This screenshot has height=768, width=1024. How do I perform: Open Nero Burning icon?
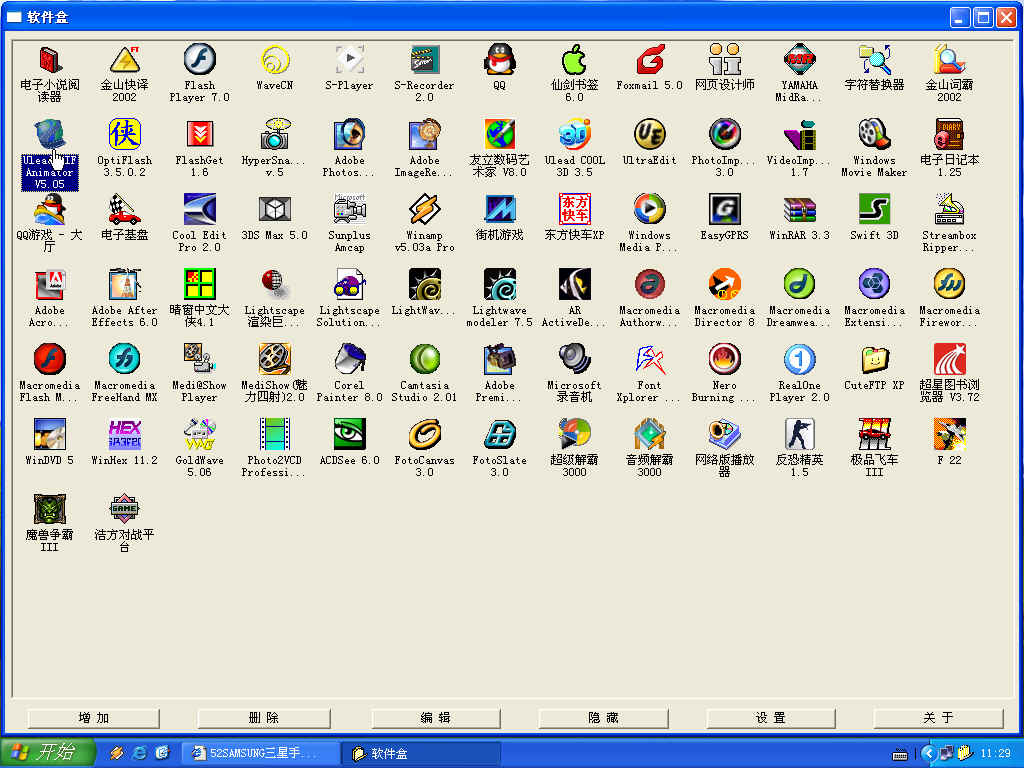tap(724, 360)
